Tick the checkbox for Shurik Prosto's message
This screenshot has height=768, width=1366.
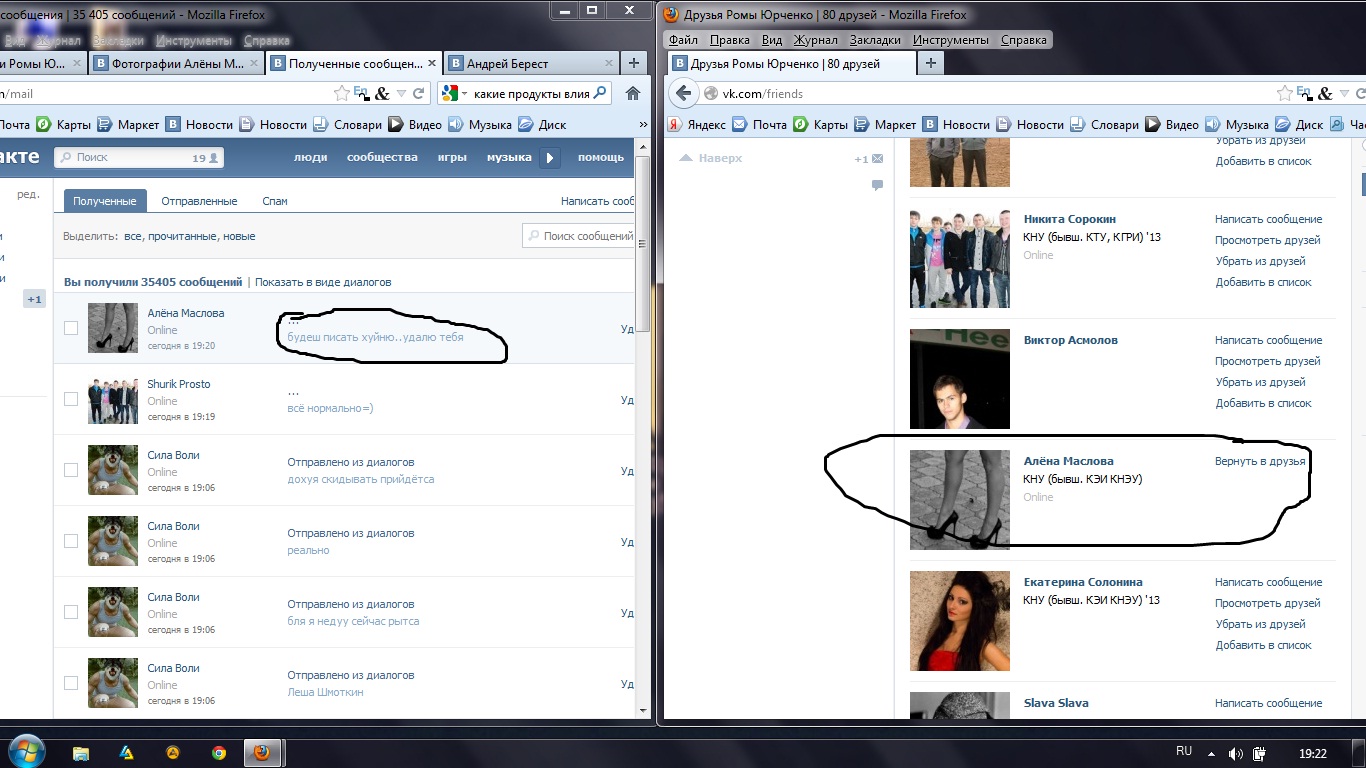click(x=71, y=399)
